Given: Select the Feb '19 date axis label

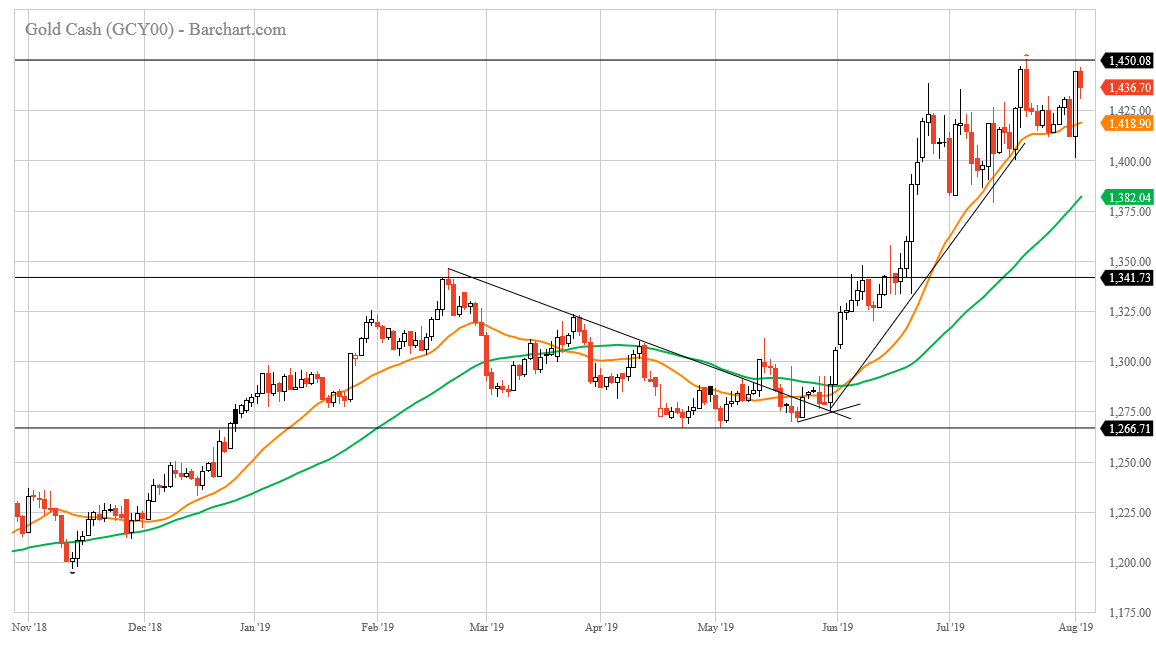Looking at the screenshot, I should pyautogui.click(x=377, y=627).
